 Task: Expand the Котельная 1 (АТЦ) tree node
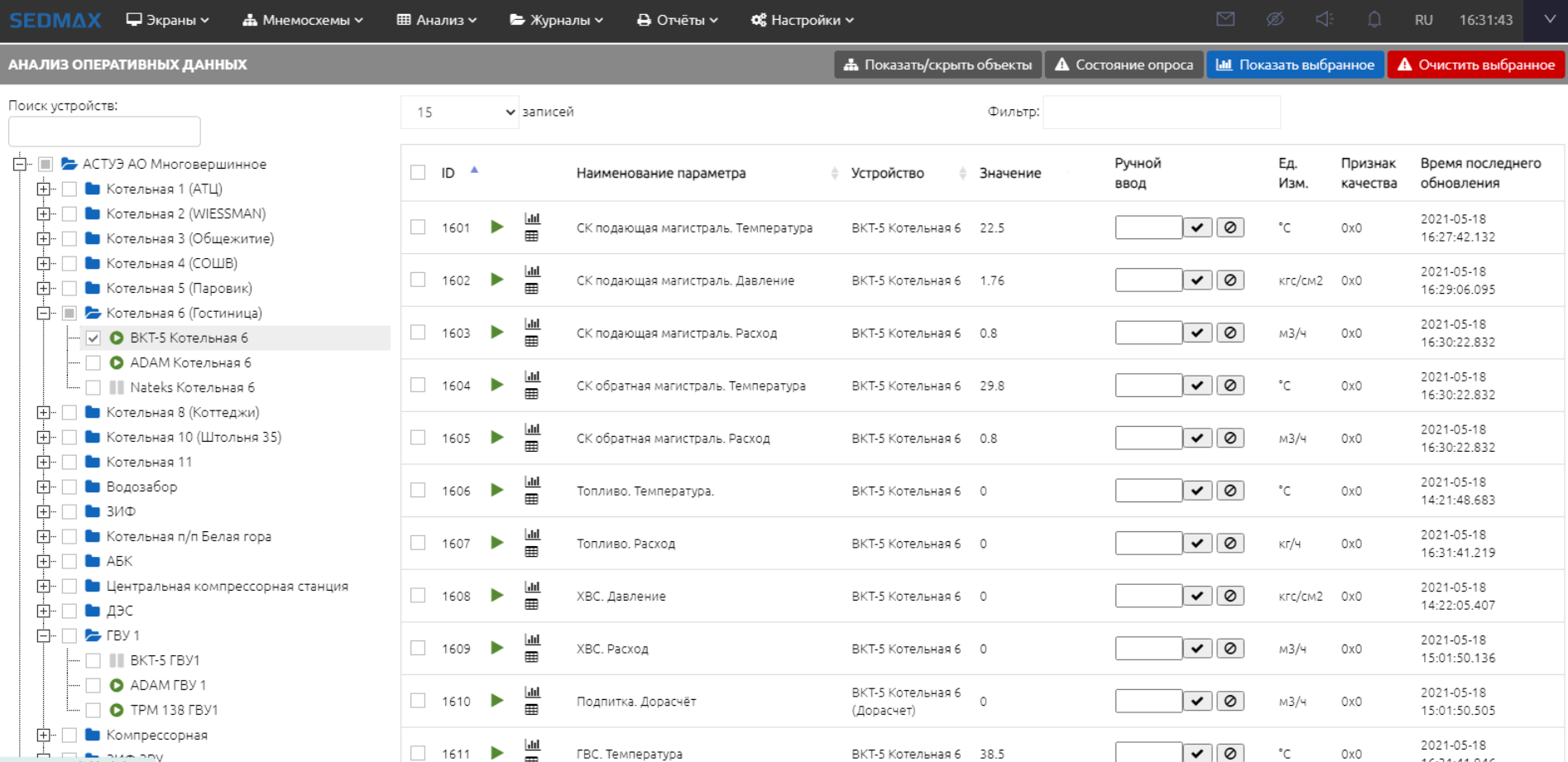(x=43, y=189)
